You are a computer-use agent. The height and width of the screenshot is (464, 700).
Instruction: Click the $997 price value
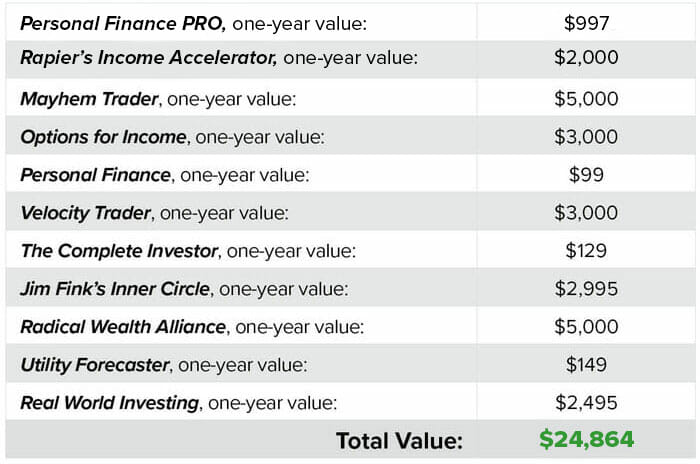point(586,21)
